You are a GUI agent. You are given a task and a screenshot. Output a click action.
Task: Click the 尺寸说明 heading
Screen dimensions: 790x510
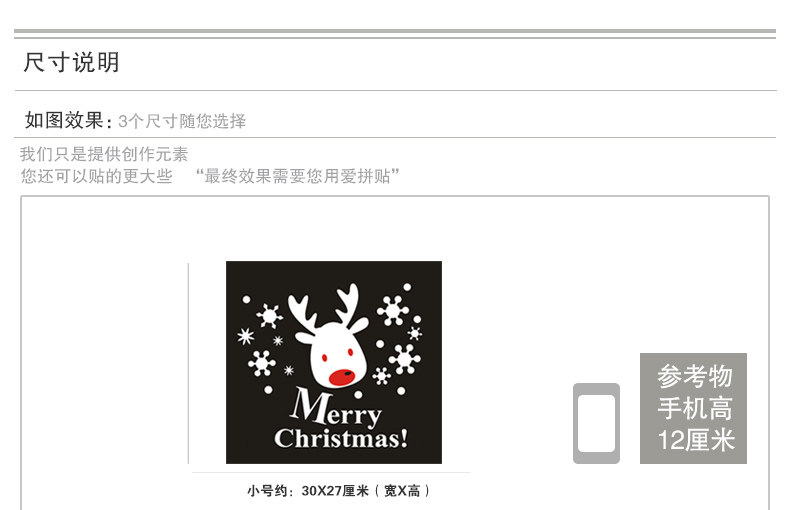point(71,62)
